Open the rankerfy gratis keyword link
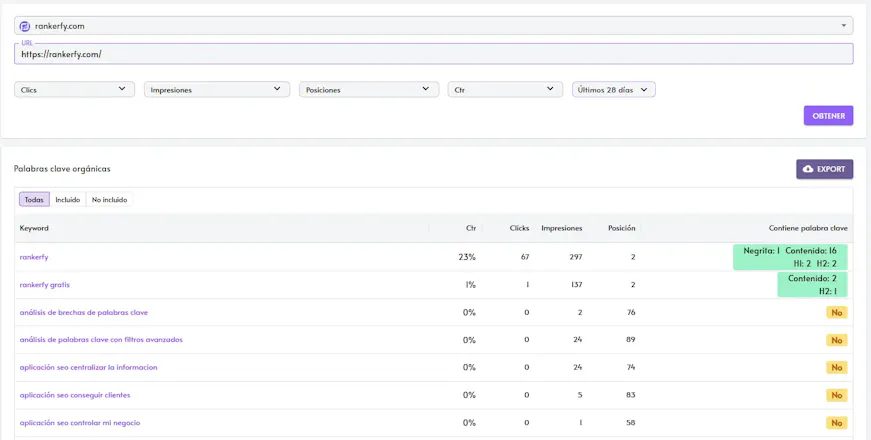871x440 pixels. [x=44, y=285]
